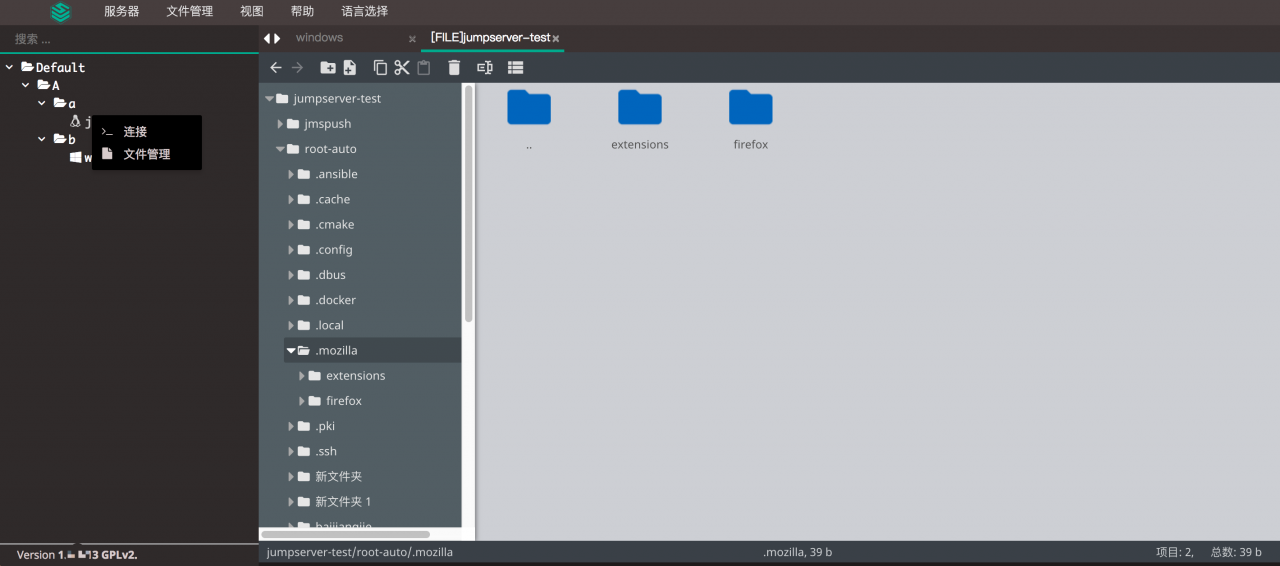Image resolution: width=1280 pixels, height=566 pixels.
Task: Switch to the [FILE]jumpserver-test tab
Action: coord(490,38)
